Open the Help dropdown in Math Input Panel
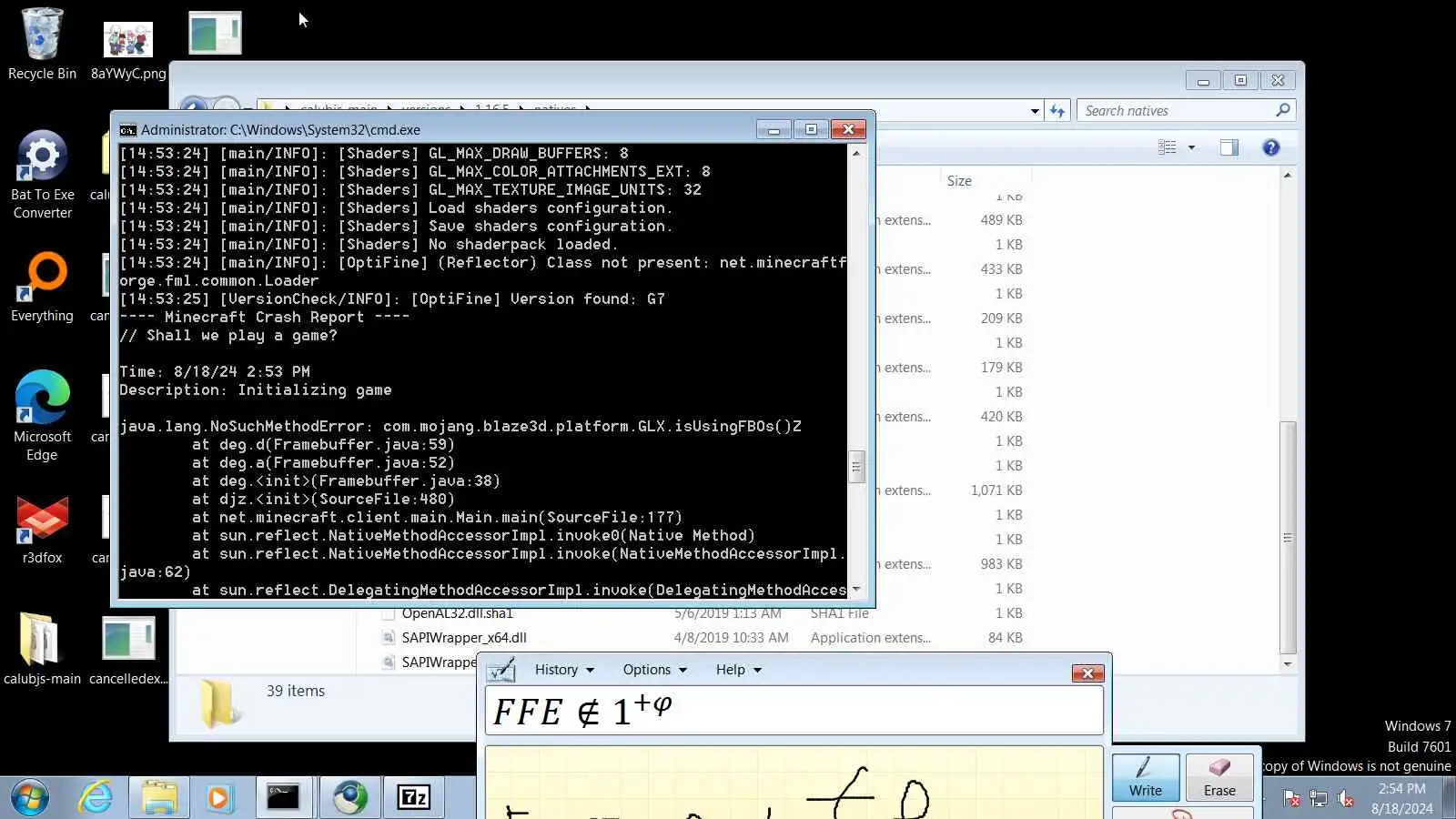Viewport: 1456px width, 819px height. coord(739,670)
